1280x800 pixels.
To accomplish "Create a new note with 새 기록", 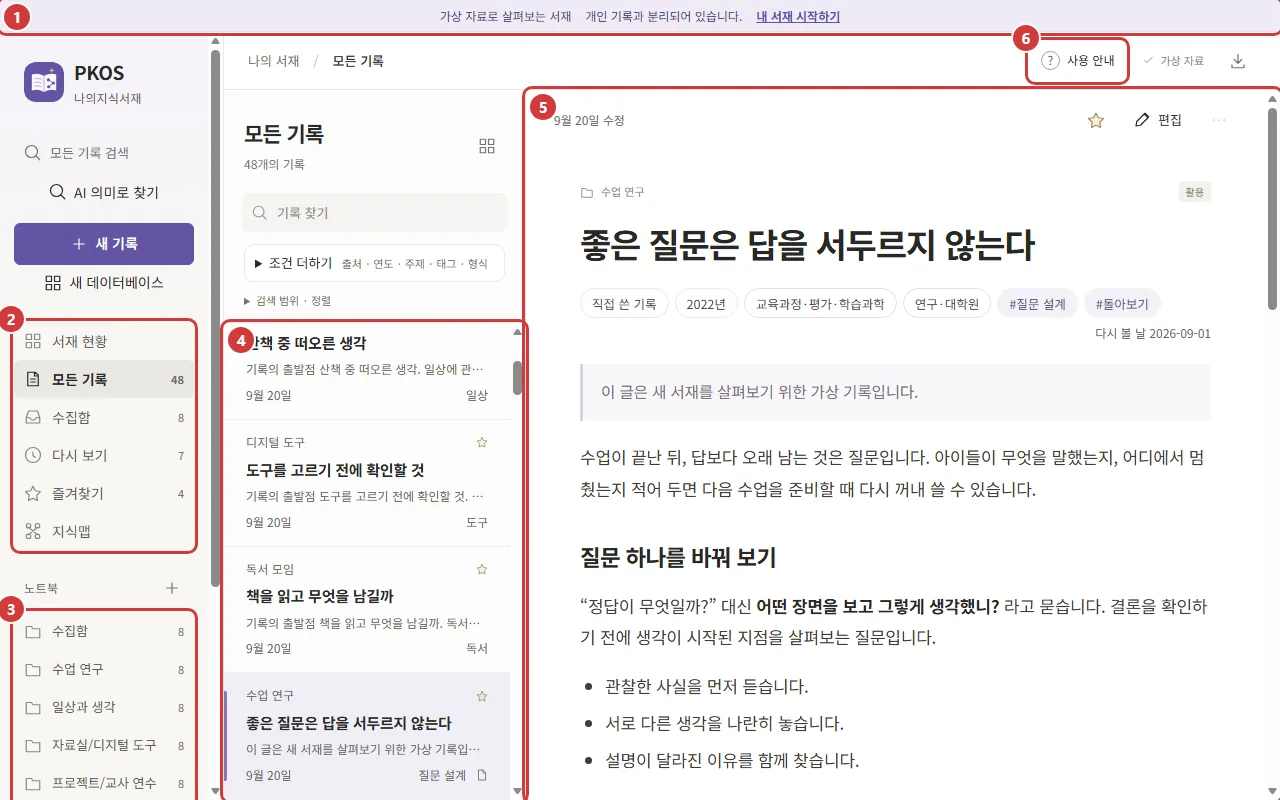I will point(104,244).
